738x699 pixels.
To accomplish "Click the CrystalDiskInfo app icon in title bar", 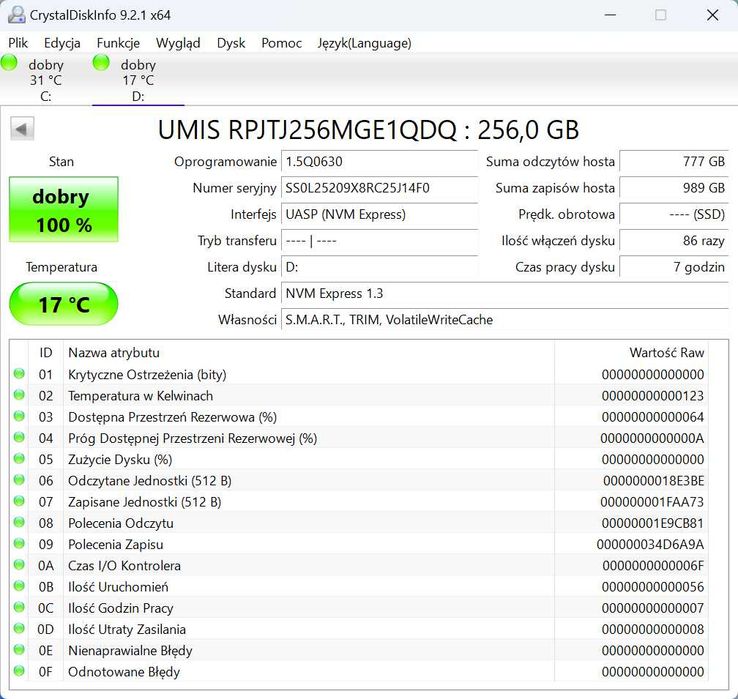I will pos(16,15).
